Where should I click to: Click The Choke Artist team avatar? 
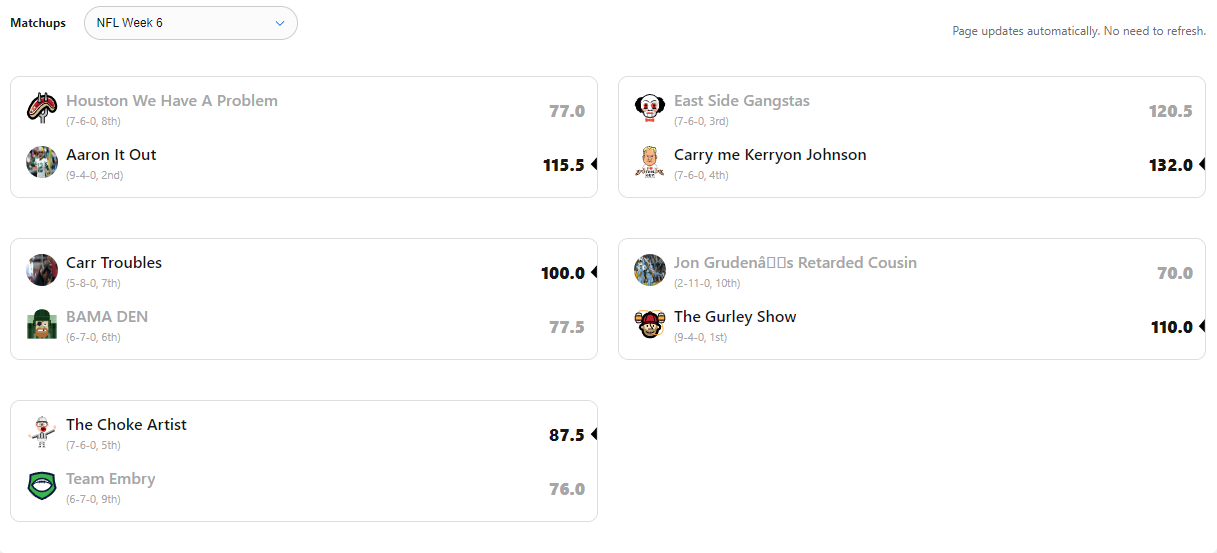click(42, 432)
